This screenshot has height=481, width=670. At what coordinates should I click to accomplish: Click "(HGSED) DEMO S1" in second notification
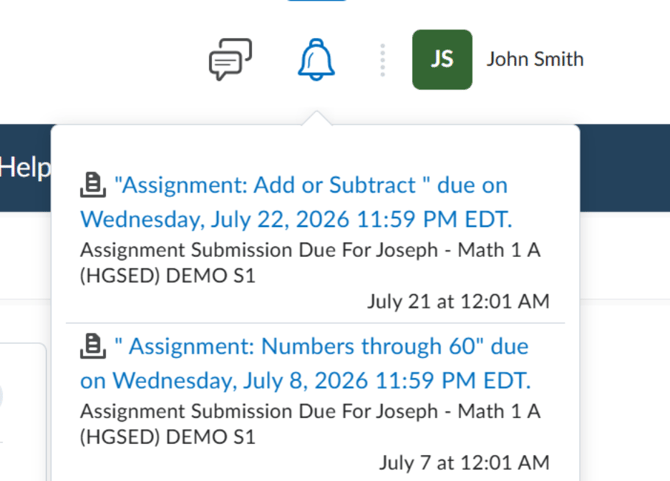pyautogui.click(x=168, y=437)
